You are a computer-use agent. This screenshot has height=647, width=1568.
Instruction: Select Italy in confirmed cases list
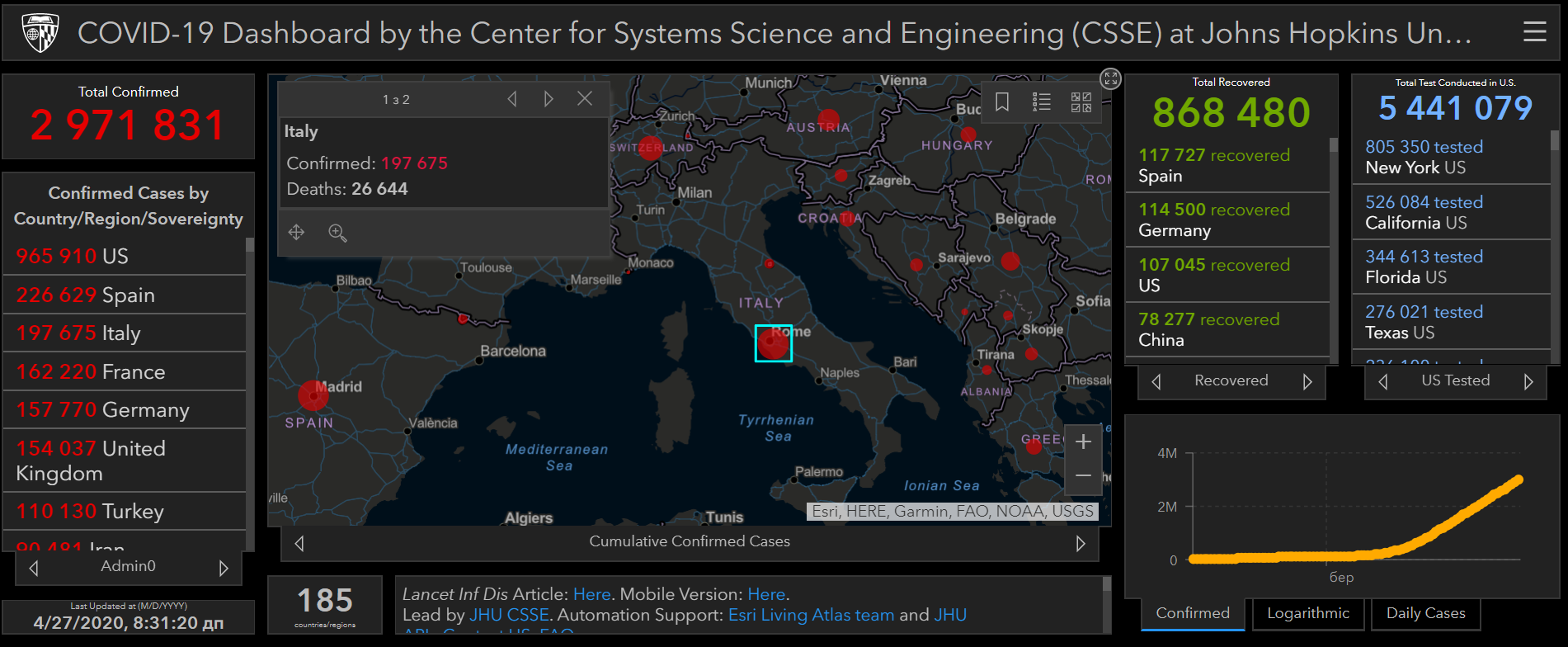point(125,333)
